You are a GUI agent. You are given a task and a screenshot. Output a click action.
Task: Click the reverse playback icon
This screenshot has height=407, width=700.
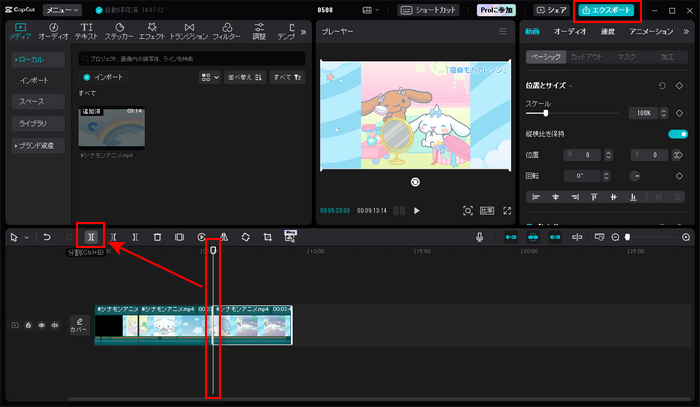coord(201,237)
